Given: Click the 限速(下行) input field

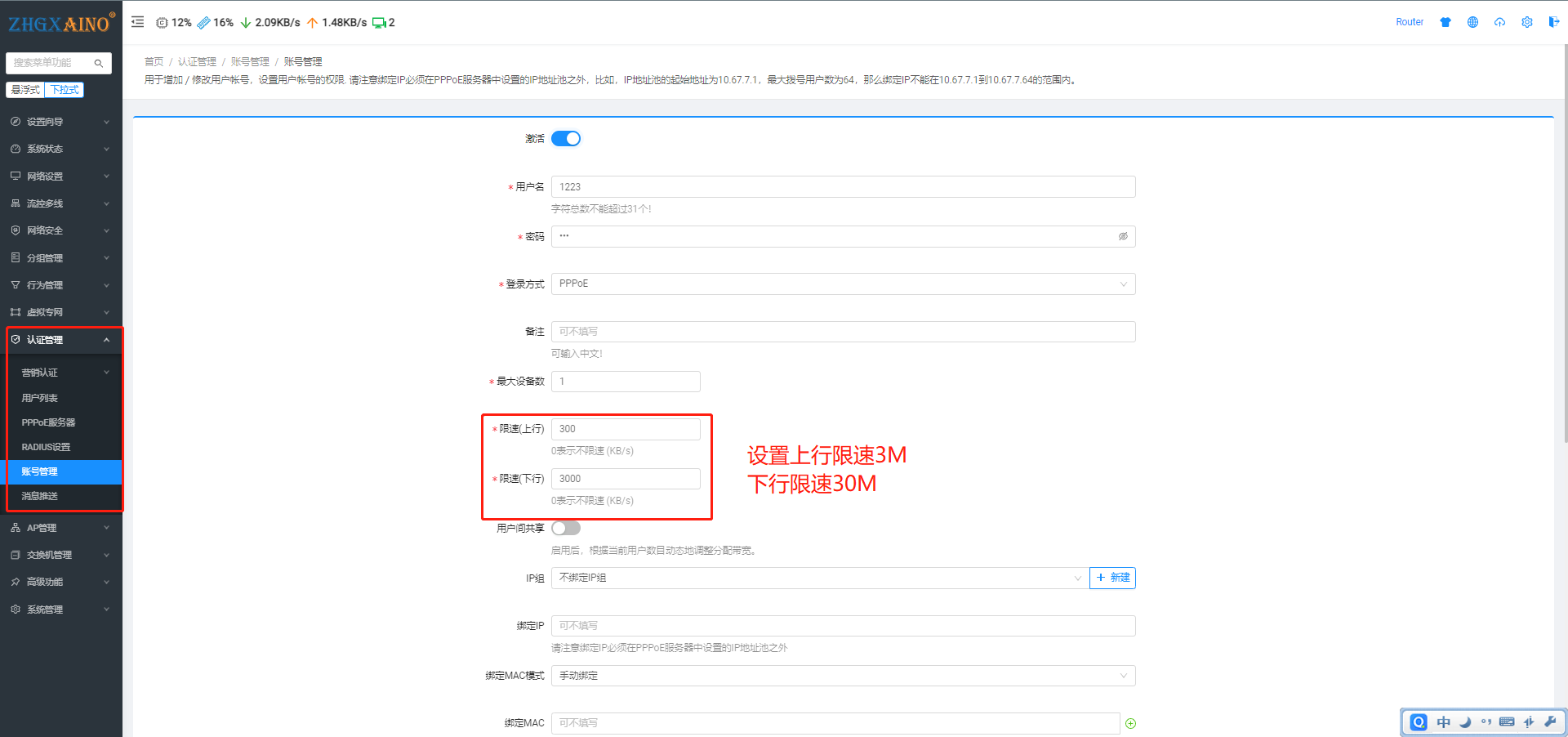Looking at the screenshot, I should pyautogui.click(x=626, y=479).
